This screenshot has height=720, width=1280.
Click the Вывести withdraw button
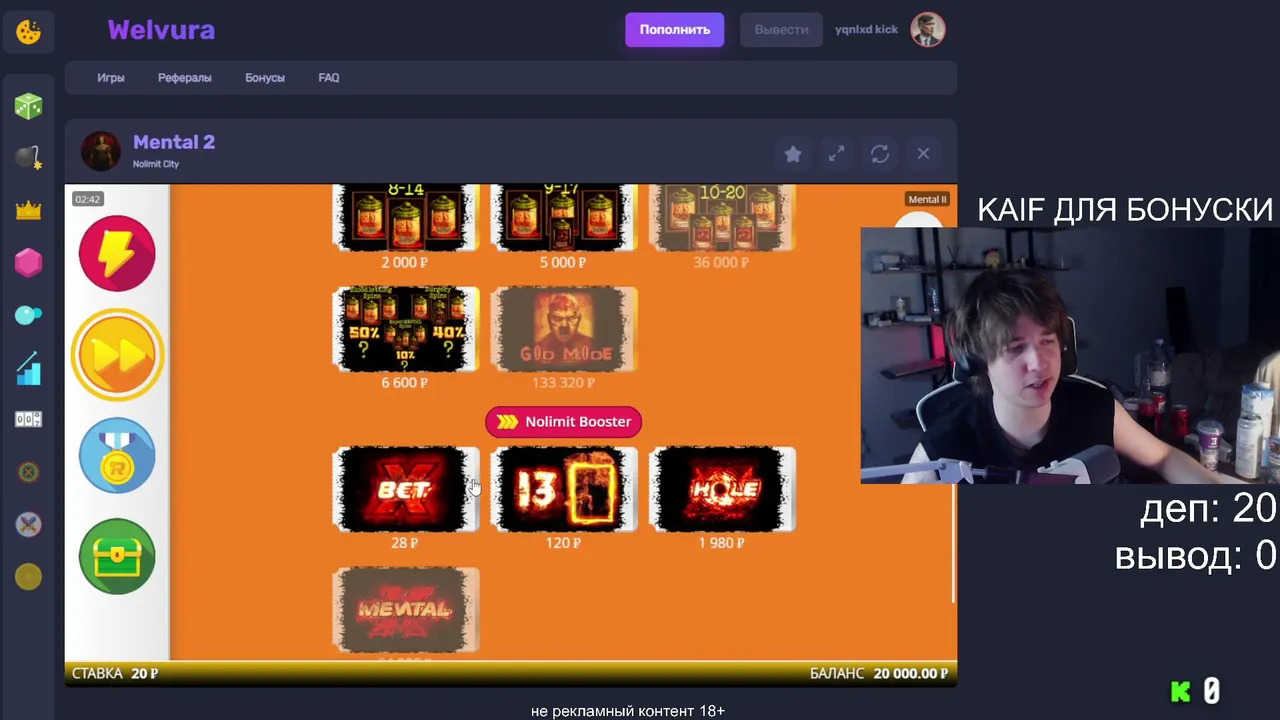[781, 30]
